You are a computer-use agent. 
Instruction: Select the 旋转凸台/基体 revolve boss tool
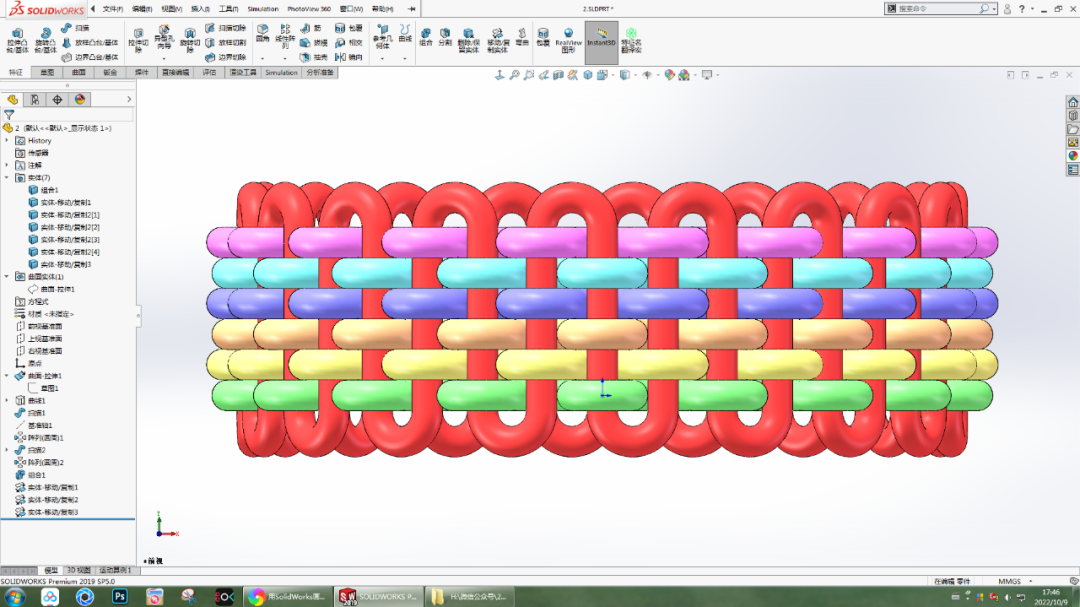point(45,41)
